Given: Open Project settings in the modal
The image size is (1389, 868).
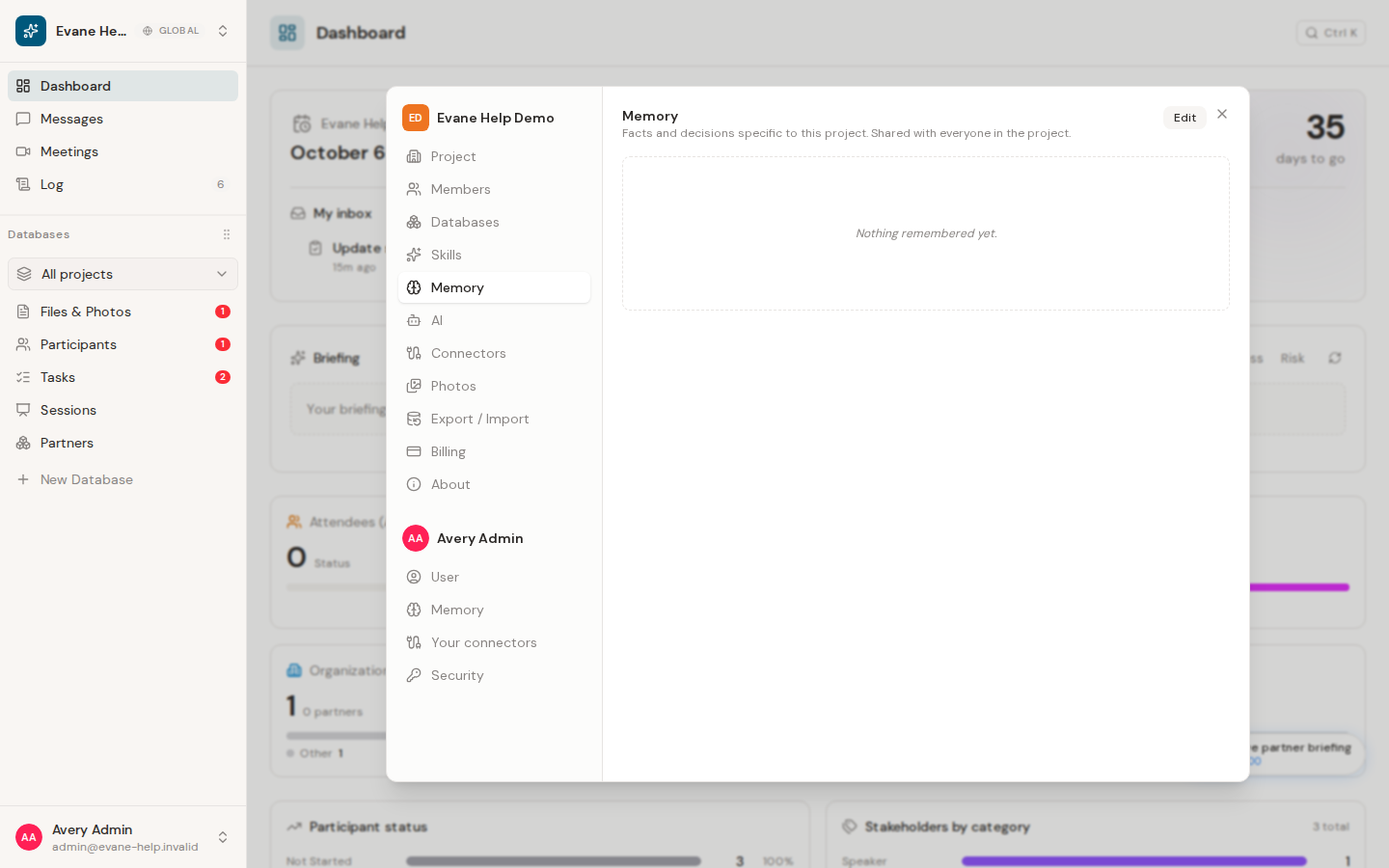Looking at the screenshot, I should (x=494, y=156).
